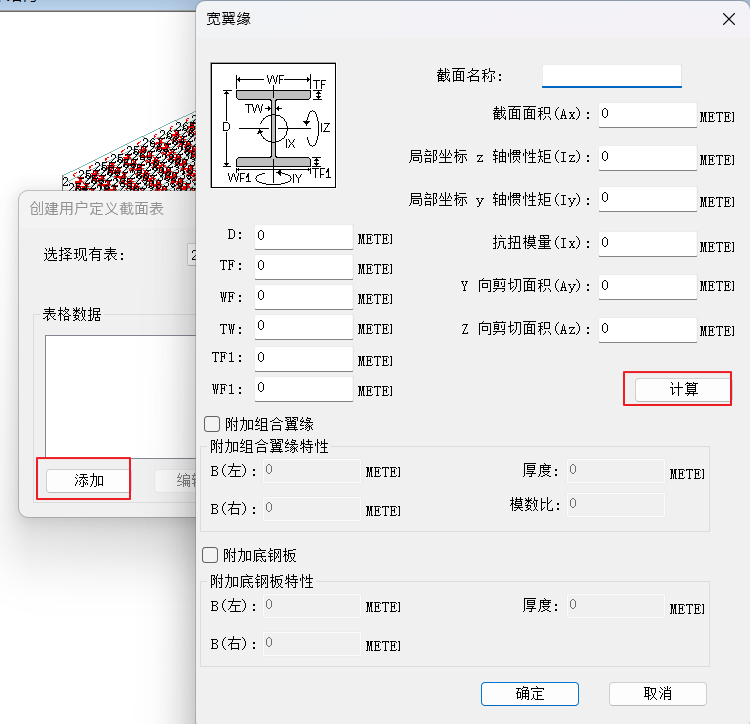Click the 附加组合翼缘特性 group title
This screenshot has width=750, height=724.
coord(269,446)
